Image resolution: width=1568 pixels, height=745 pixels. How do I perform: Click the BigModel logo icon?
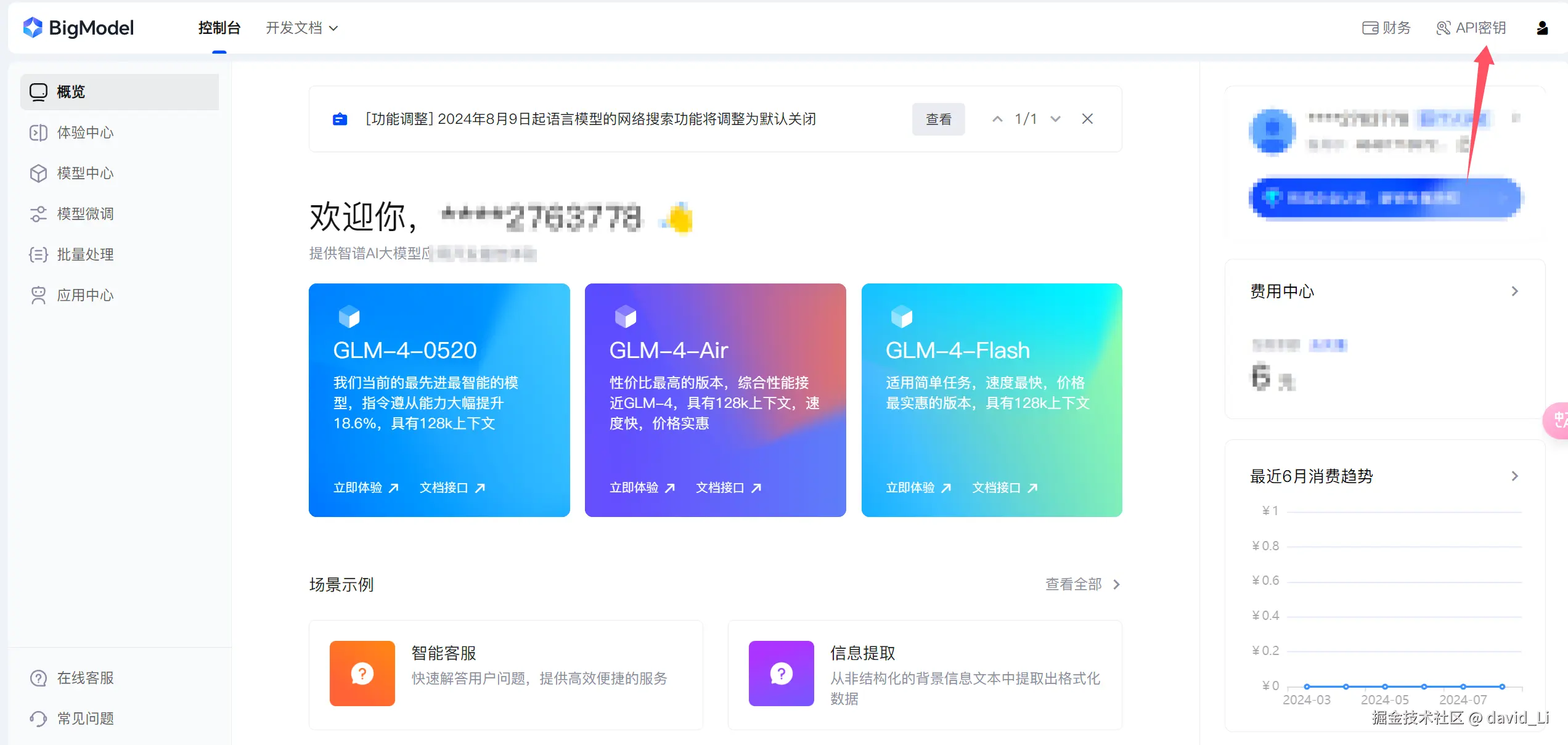tap(33, 28)
